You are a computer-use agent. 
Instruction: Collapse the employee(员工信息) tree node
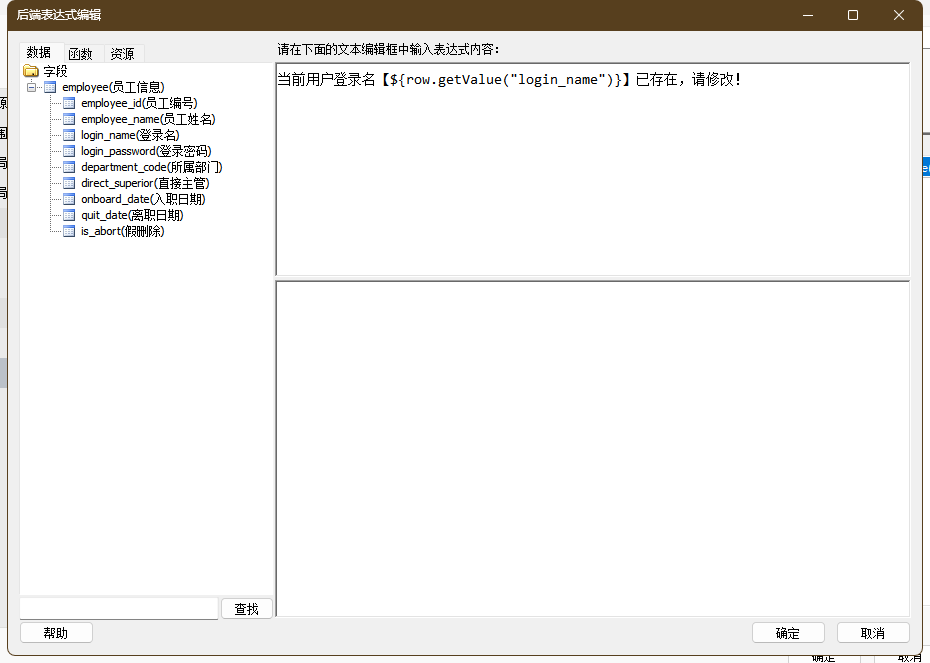32,87
